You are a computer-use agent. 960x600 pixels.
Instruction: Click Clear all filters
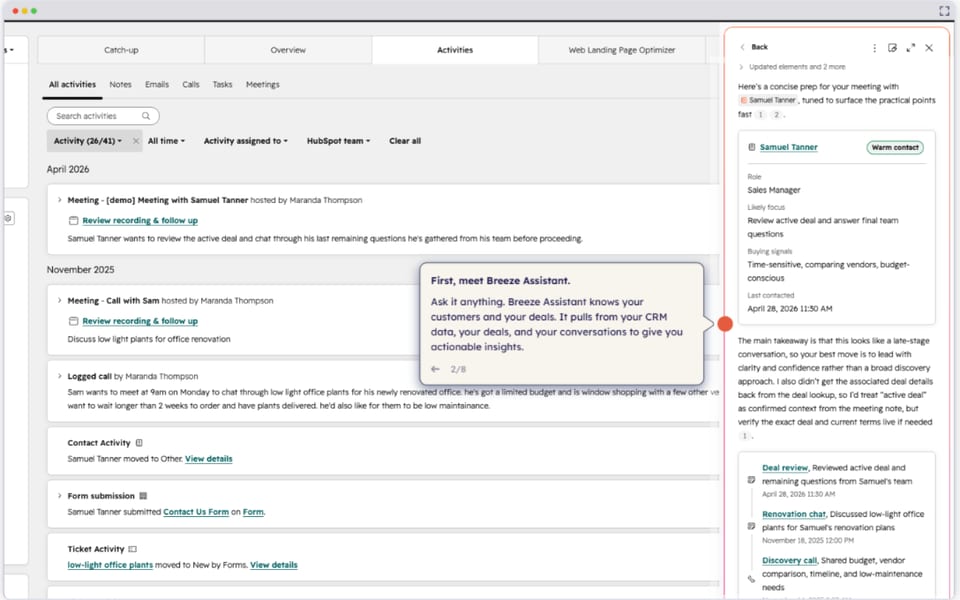[405, 141]
